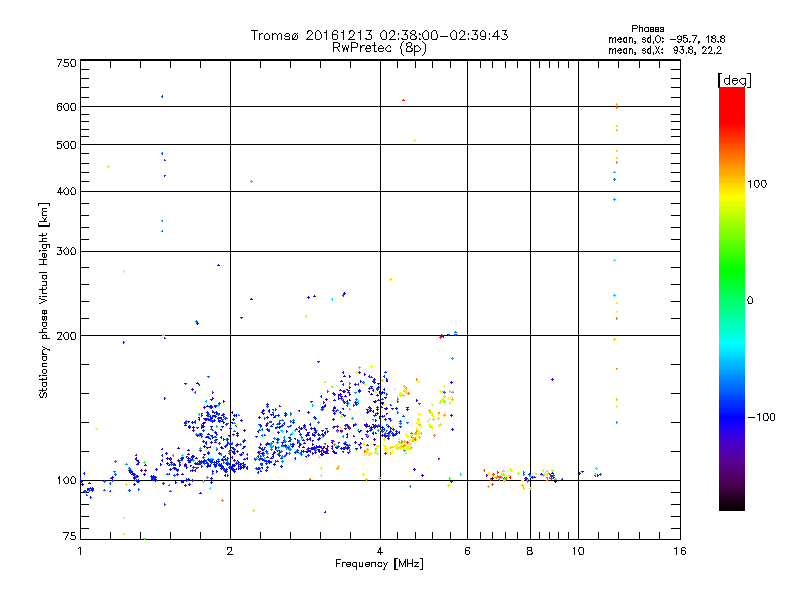Click x-axis label 1
Viewport: 800px width, 600px height.
80,551
